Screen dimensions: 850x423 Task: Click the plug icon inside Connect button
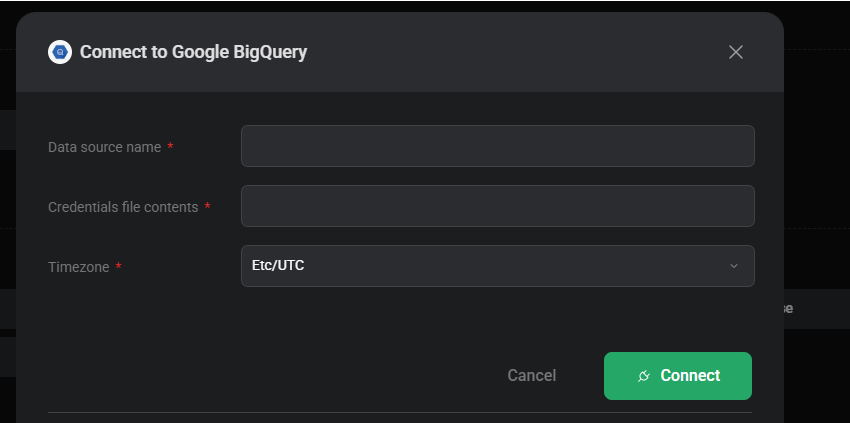(644, 376)
